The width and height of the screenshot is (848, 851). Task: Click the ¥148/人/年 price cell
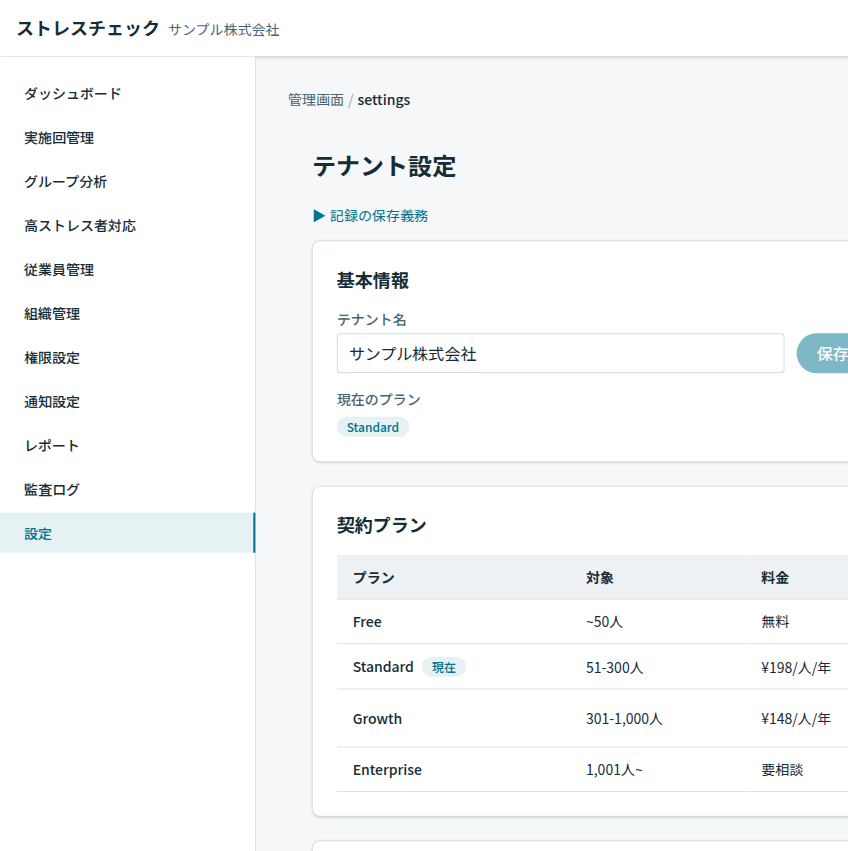(x=796, y=719)
